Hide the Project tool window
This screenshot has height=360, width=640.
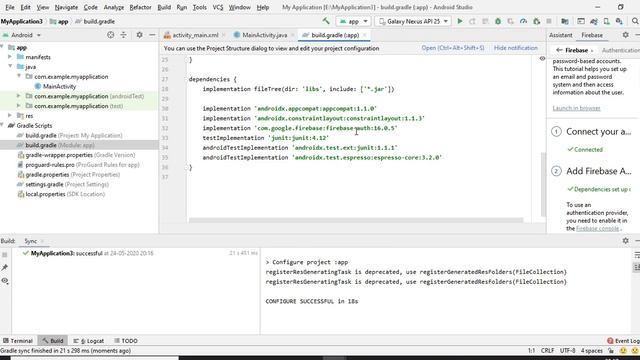click(x=152, y=35)
